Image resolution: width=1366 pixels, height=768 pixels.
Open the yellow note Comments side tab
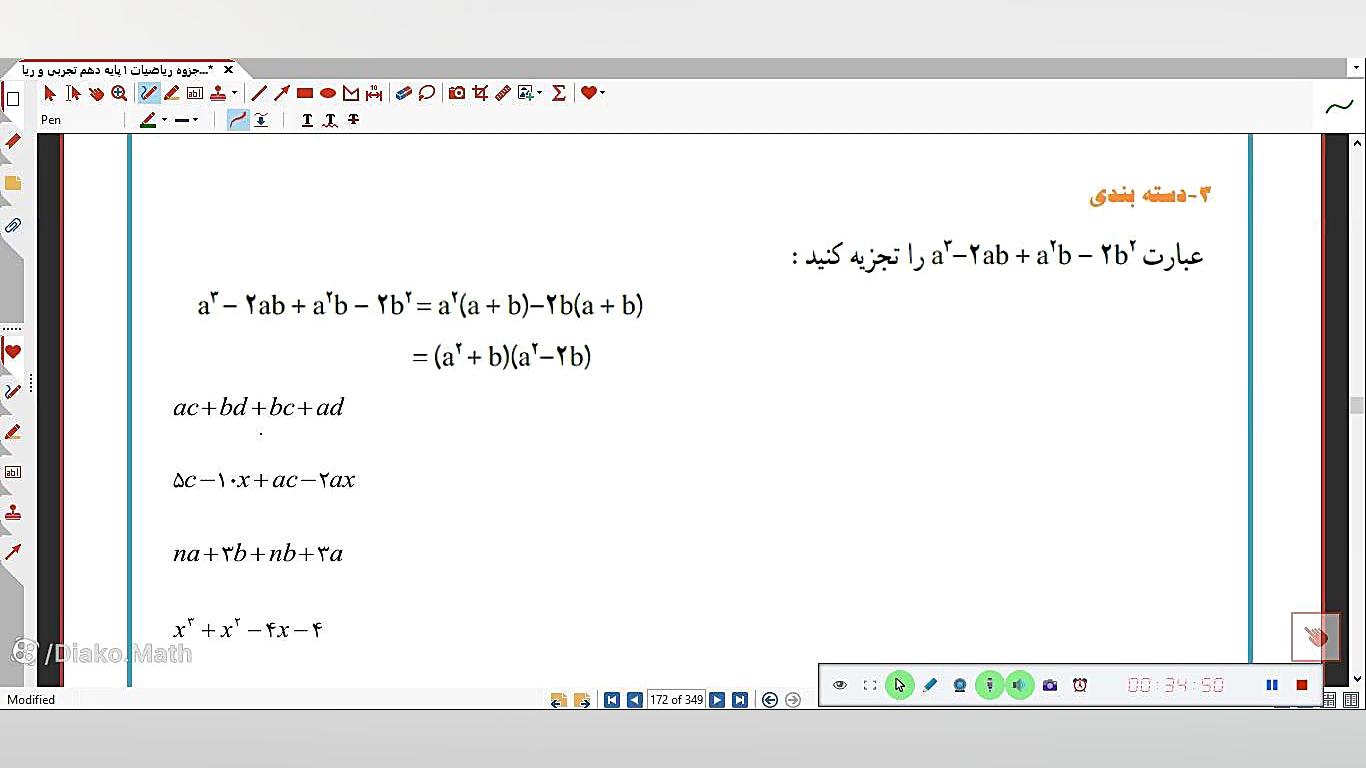pyautogui.click(x=12, y=184)
